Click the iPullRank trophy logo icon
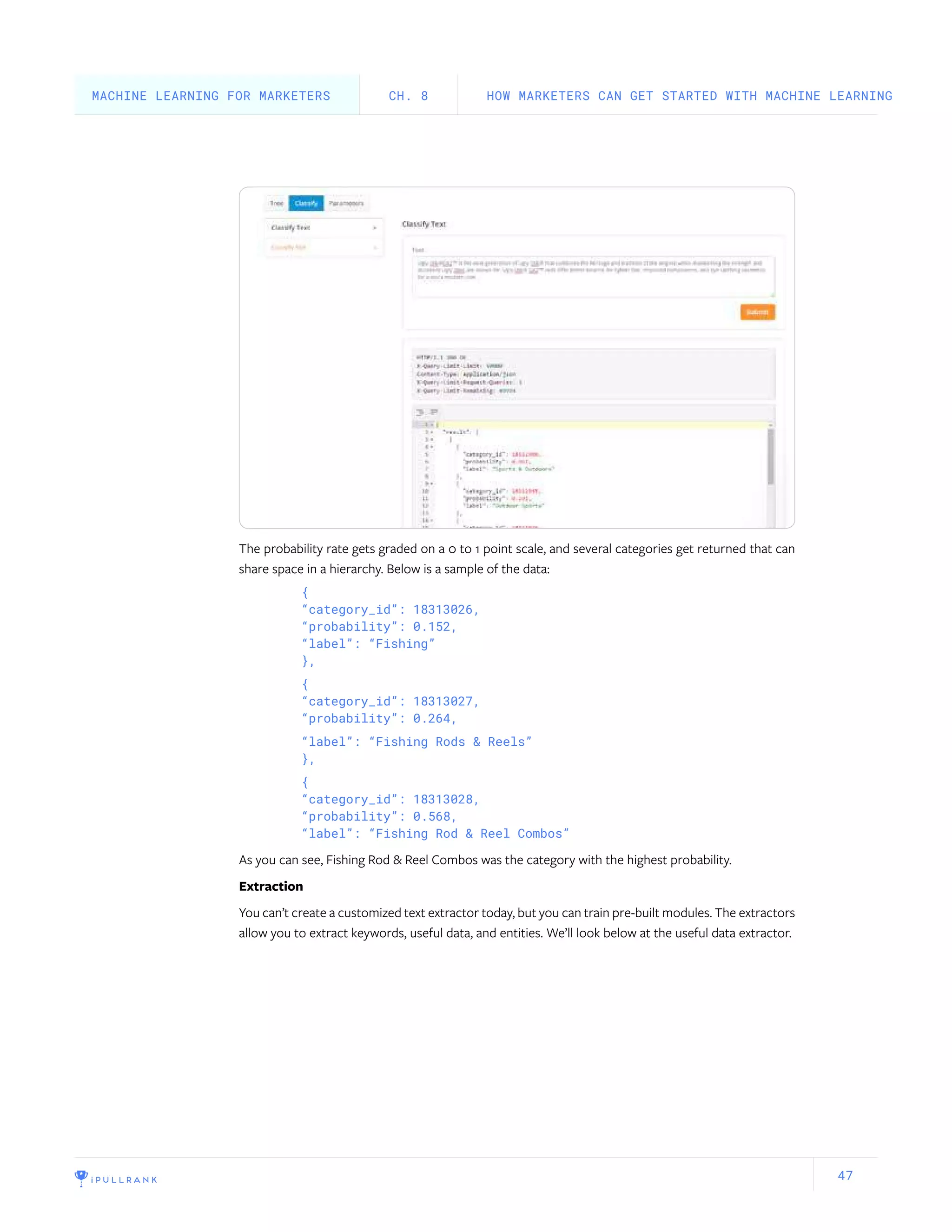This screenshot has height=1232, width=952. coord(81,1177)
